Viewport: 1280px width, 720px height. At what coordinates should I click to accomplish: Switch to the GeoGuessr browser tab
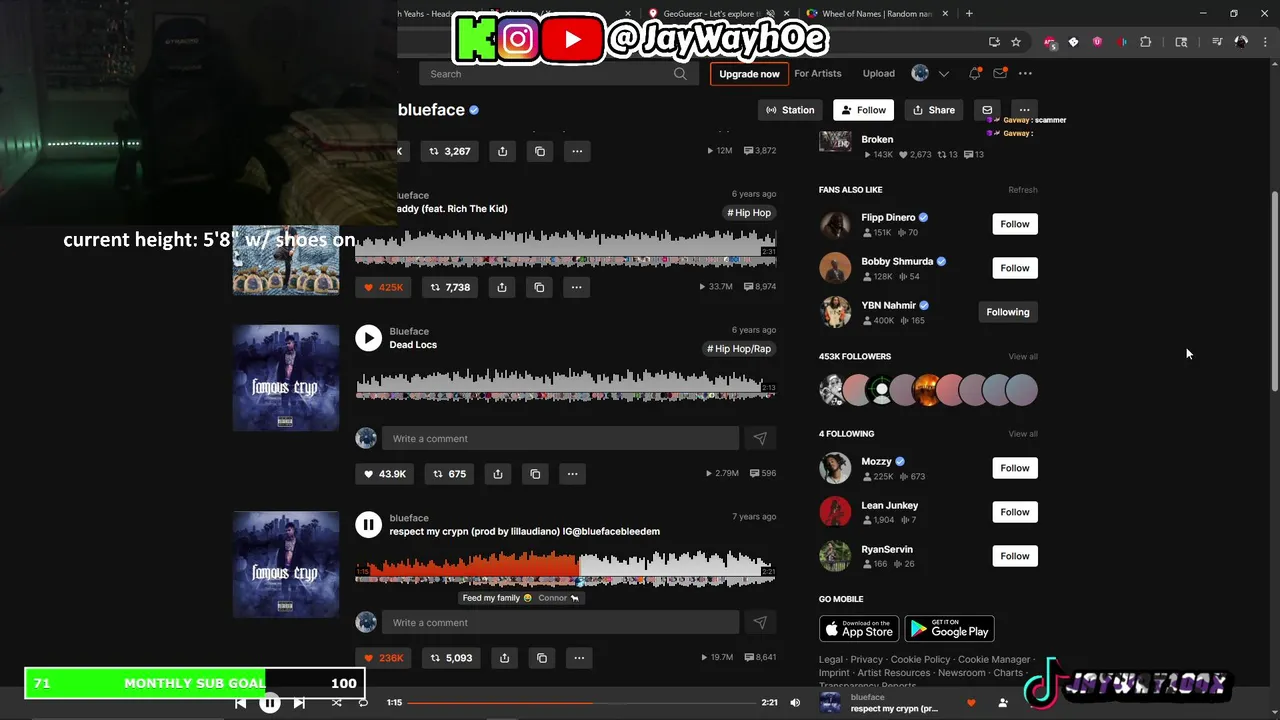715,14
